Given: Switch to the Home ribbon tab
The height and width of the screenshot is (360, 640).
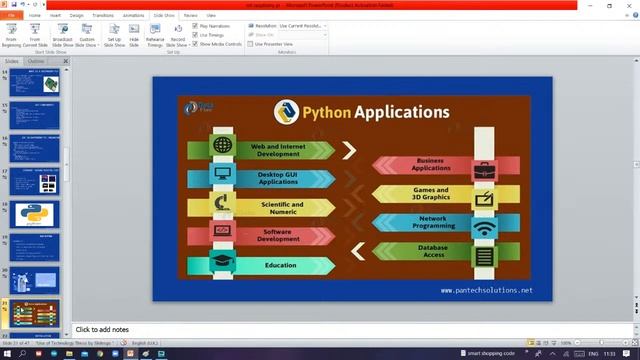Looking at the screenshot, I should (35, 15).
